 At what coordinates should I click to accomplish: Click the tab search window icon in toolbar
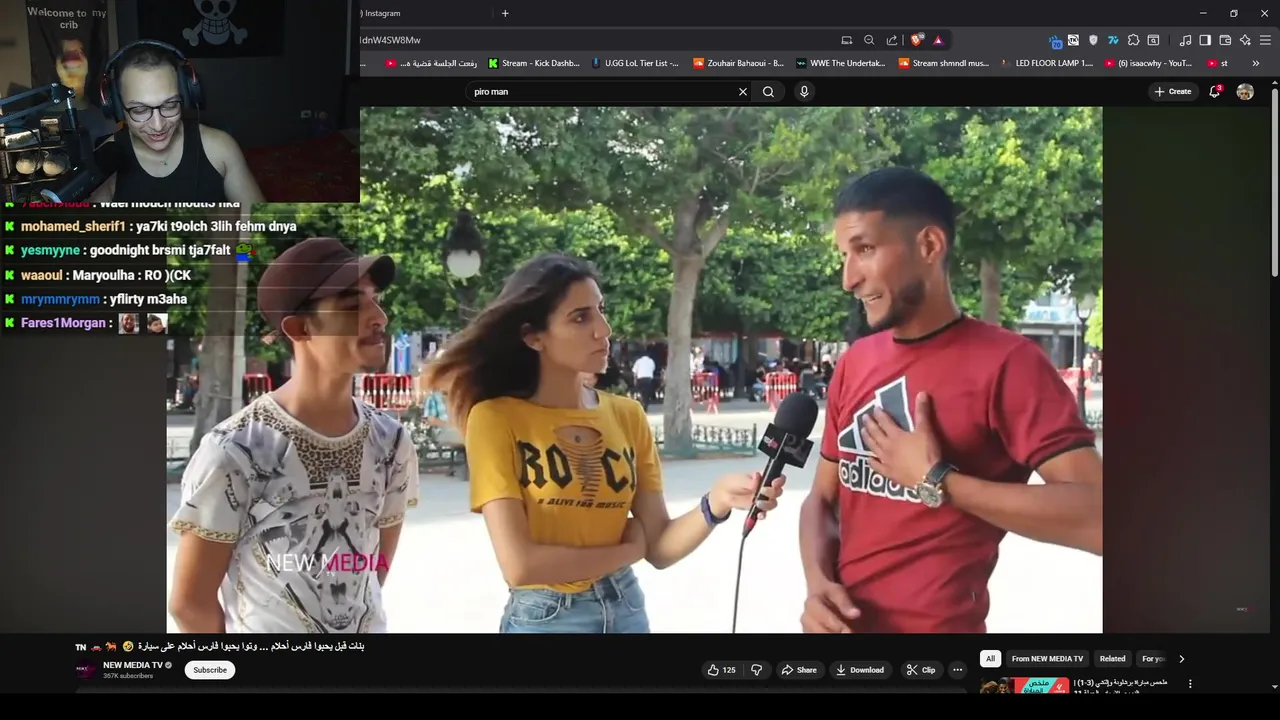click(1153, 40)
